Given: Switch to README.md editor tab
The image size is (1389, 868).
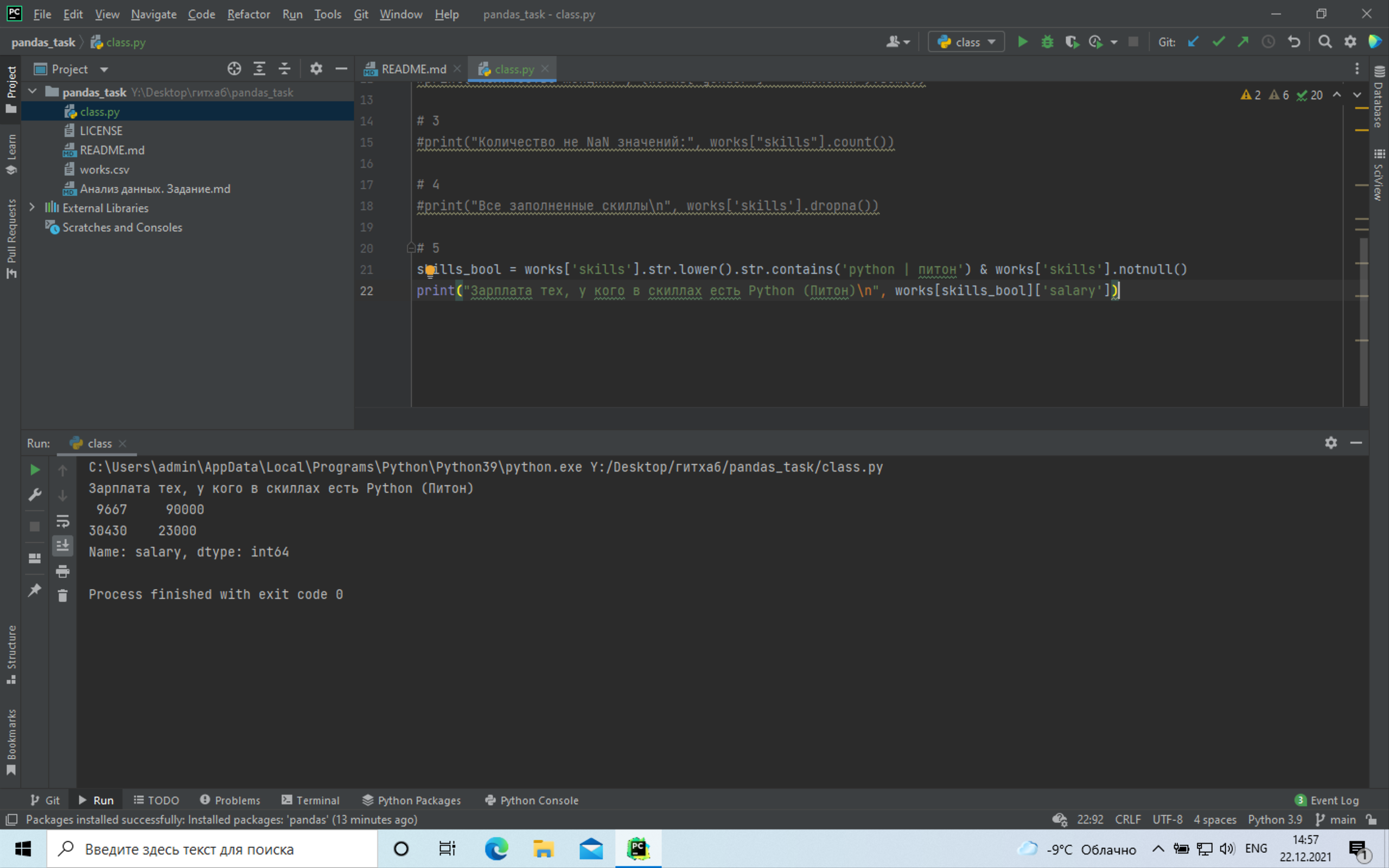Looking at the screenshot, I should coord(412,69).
